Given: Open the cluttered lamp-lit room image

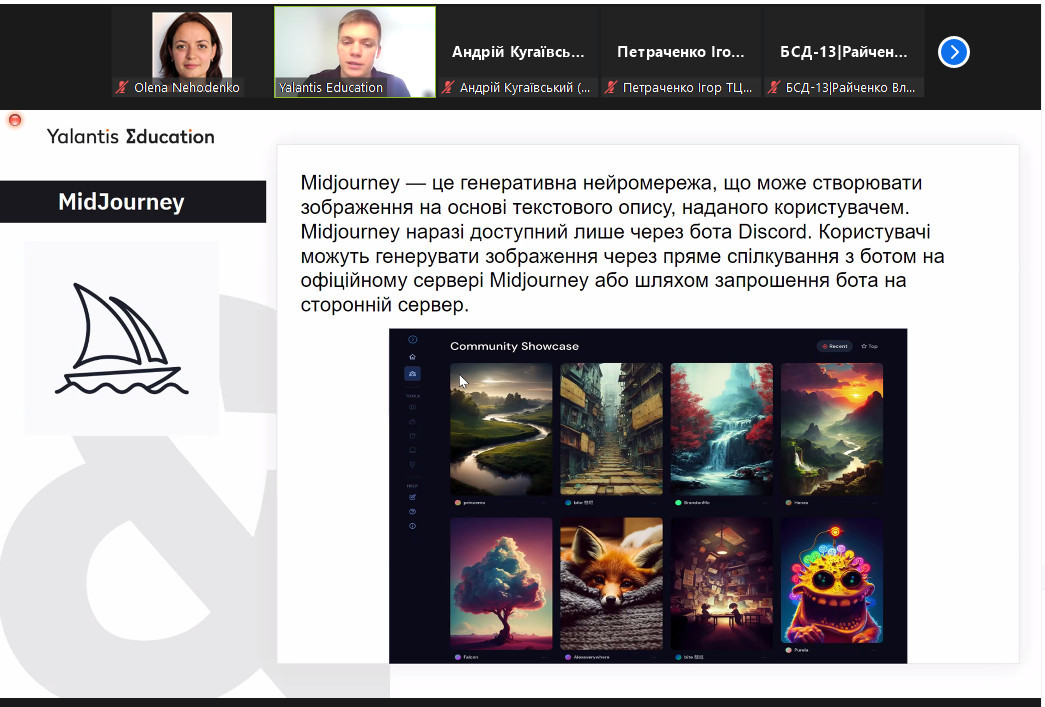Looking at the screenshot, I should pos(722,583).
